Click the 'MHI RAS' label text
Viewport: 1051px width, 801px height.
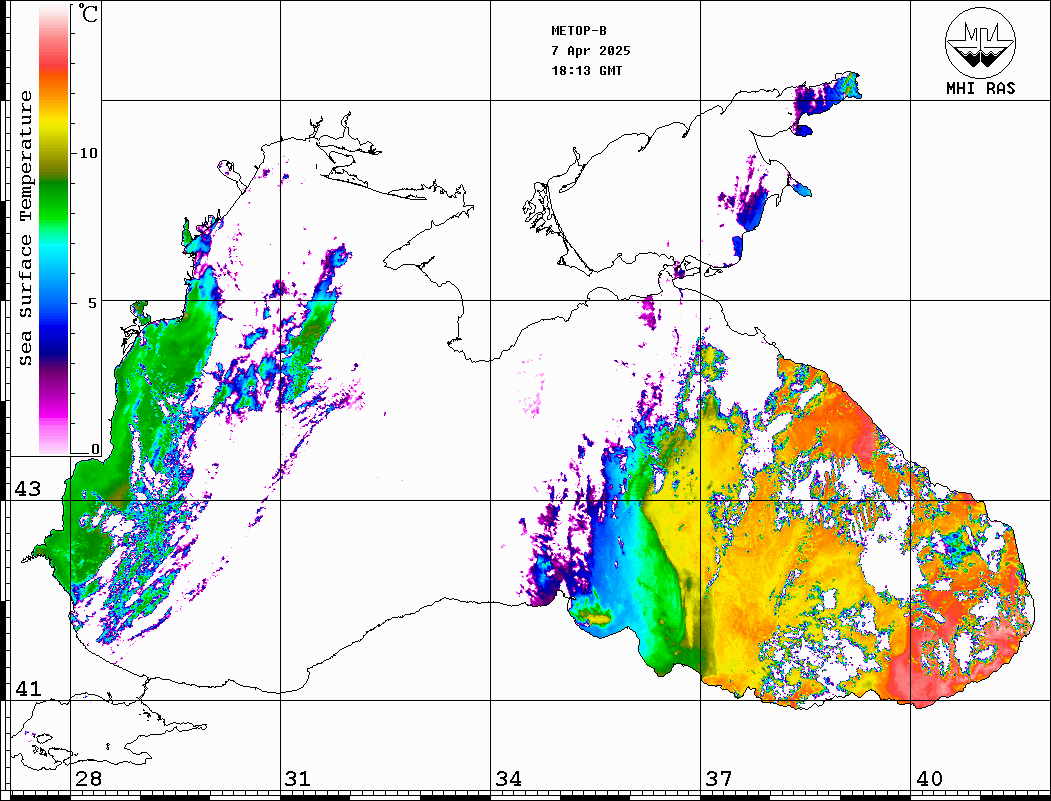click(x=981, y=88)
